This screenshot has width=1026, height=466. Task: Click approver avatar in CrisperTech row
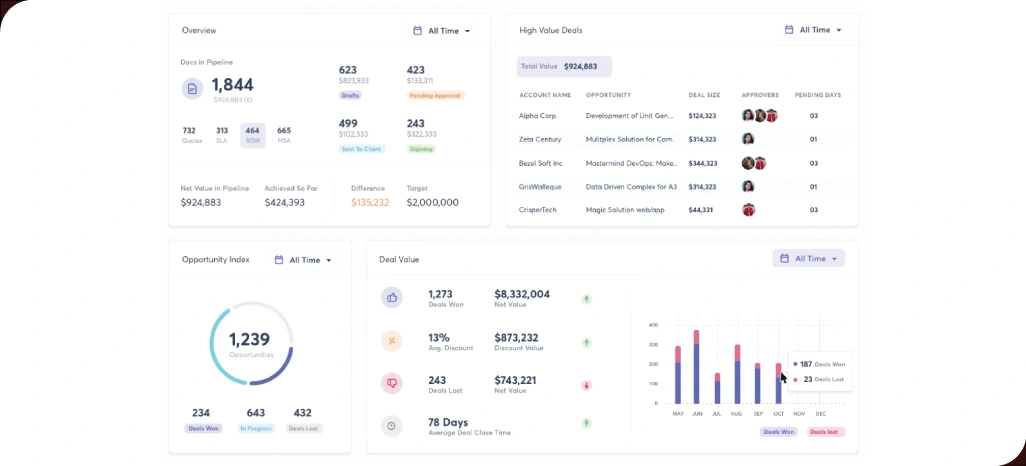click(x=748, y=210)
